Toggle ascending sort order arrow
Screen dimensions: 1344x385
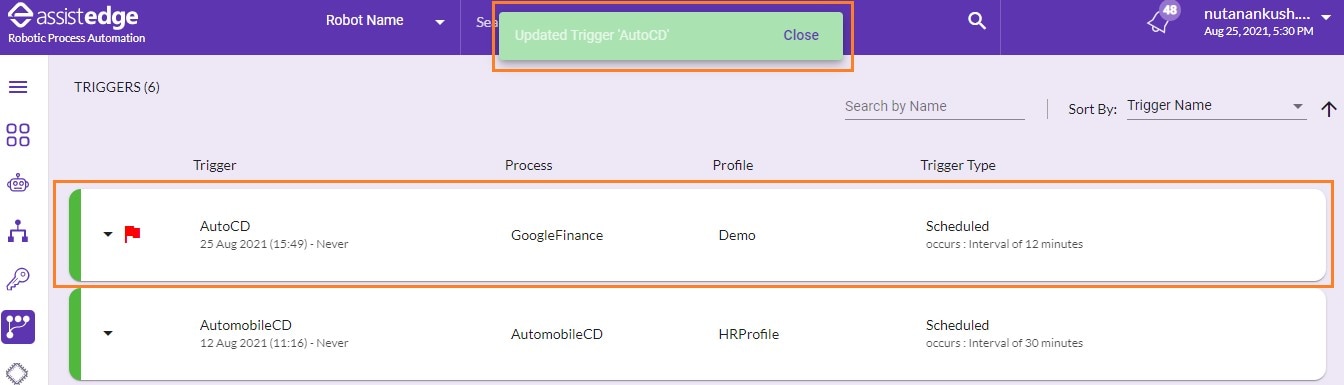(x=1328, y=108)
